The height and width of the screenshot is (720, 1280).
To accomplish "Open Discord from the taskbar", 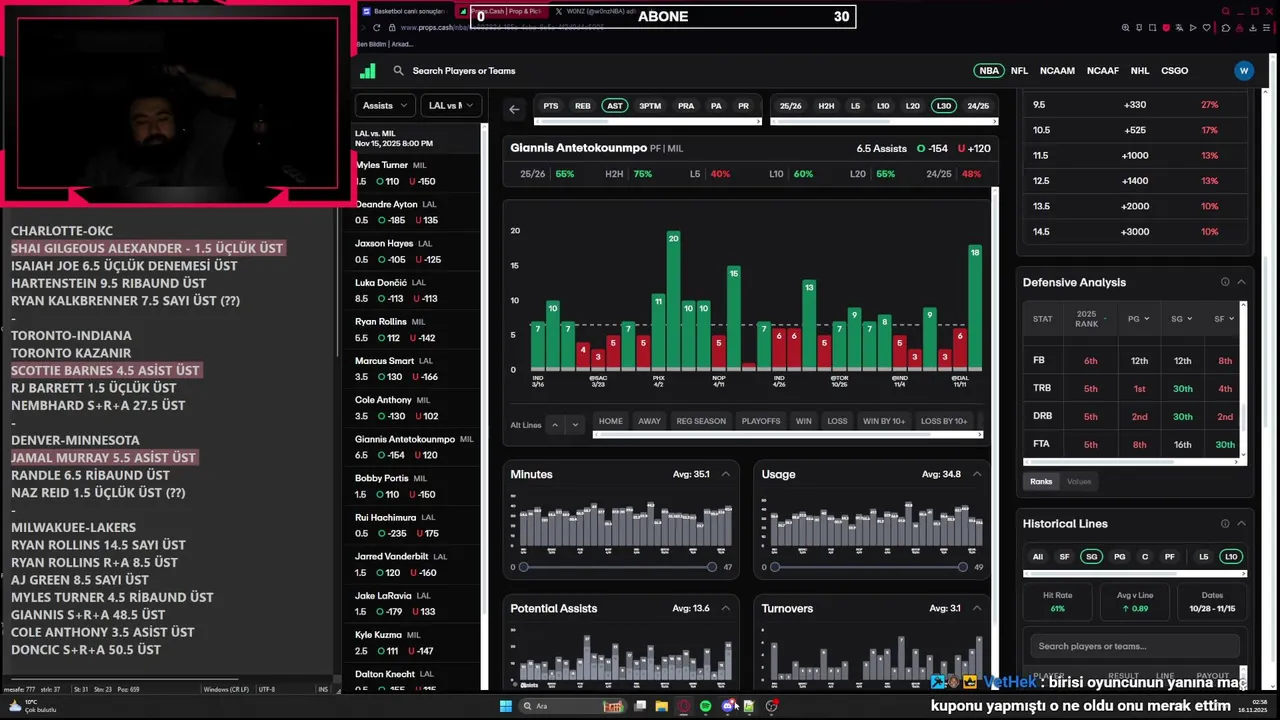I will point(728,706).
